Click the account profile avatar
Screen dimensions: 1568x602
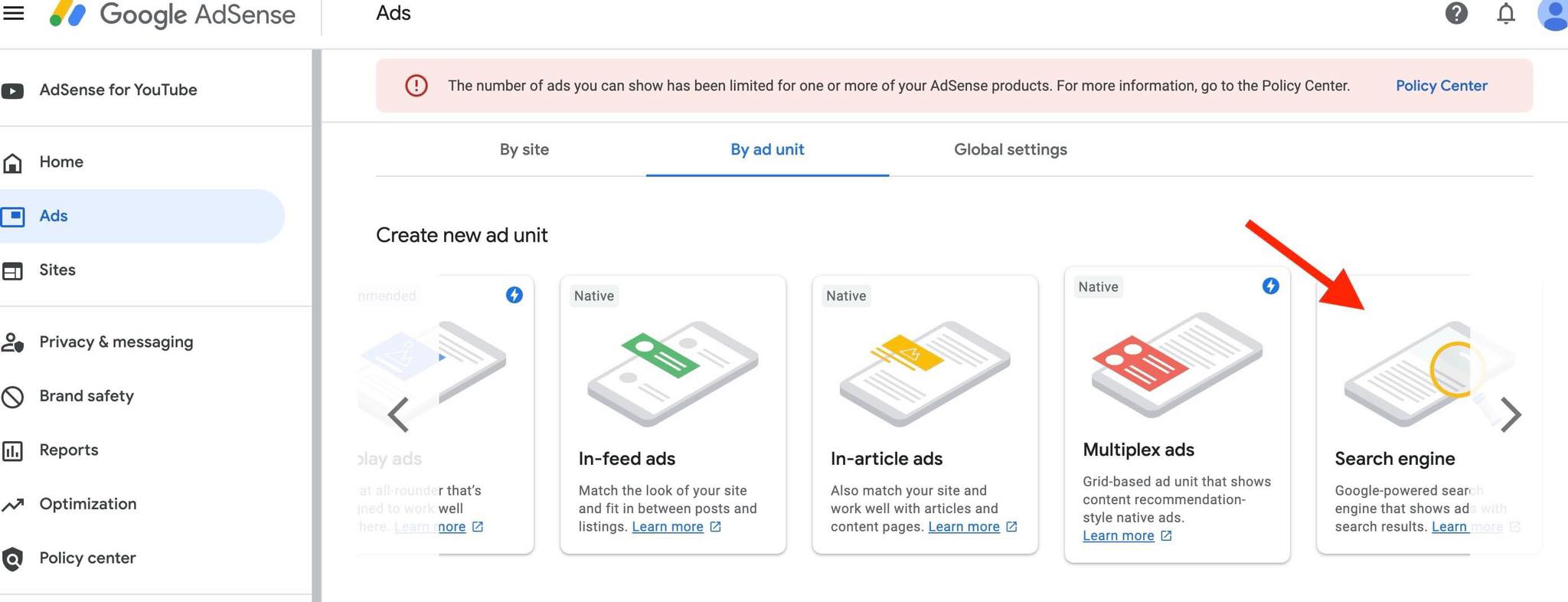click(x=1553, y=15)
